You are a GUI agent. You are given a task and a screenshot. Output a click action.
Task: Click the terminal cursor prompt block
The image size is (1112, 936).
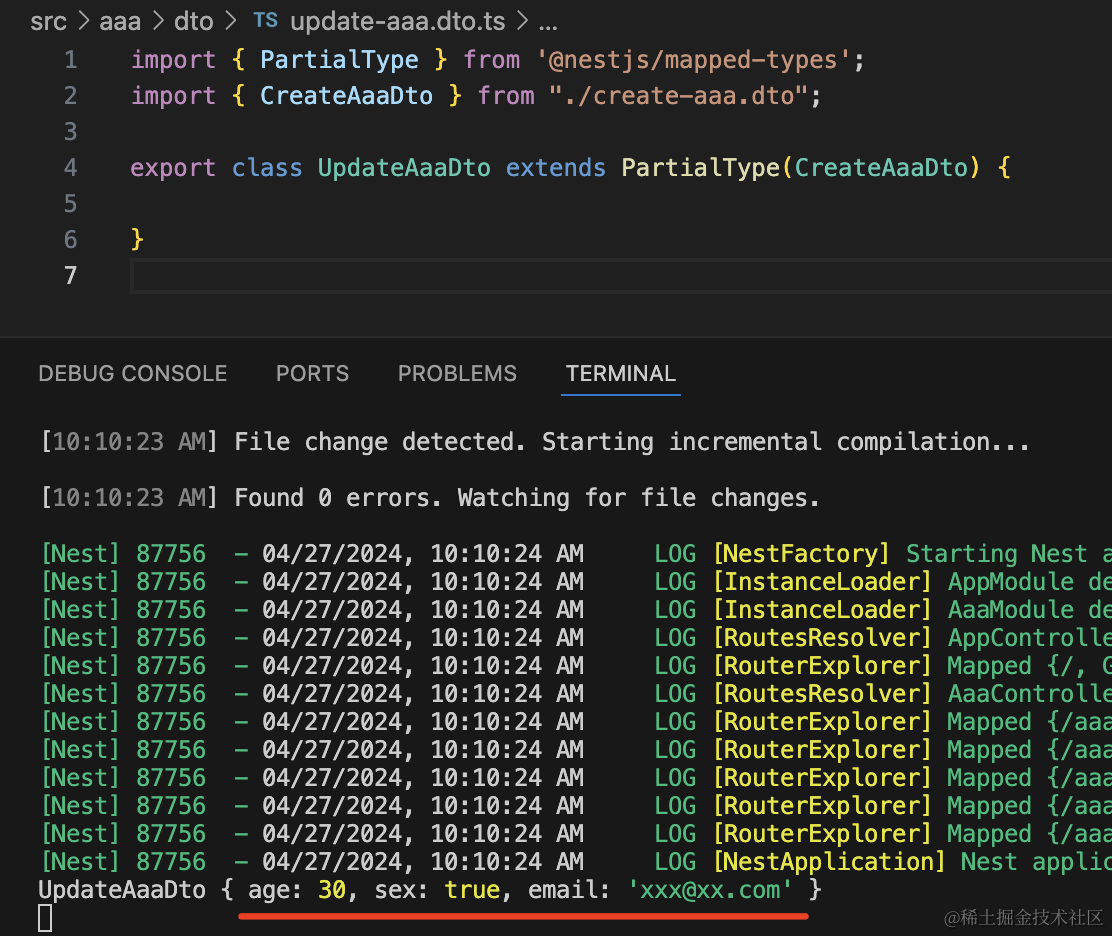point(45,918)
